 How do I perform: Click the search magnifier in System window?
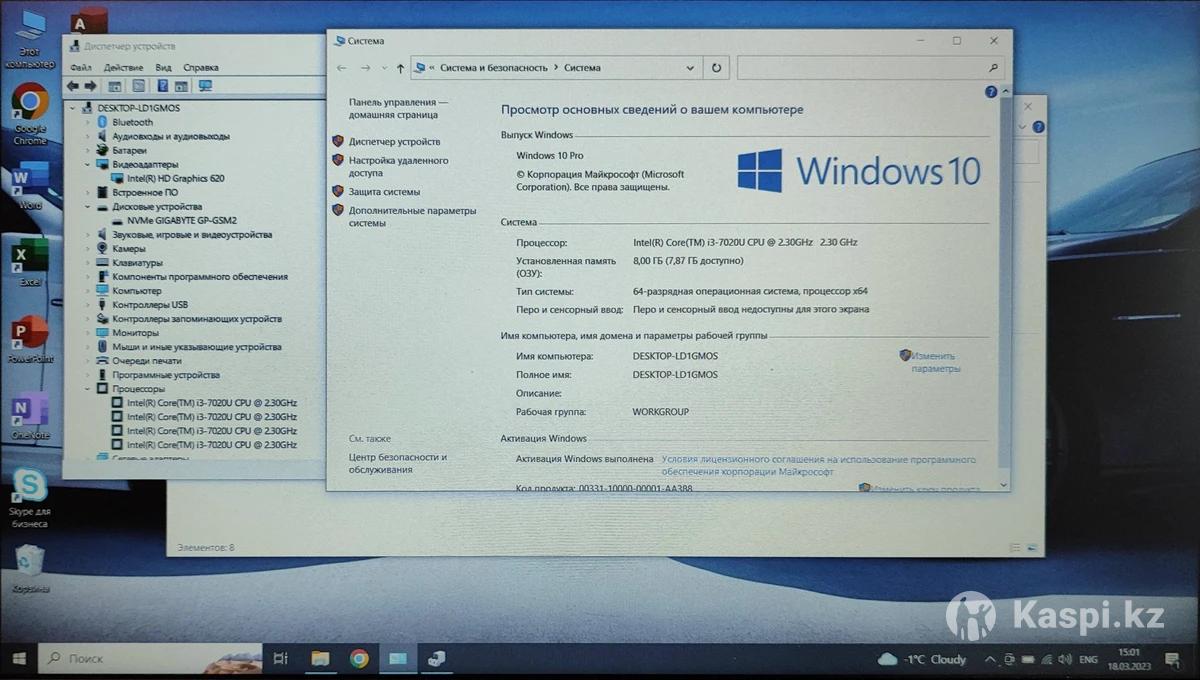point(992,68)
